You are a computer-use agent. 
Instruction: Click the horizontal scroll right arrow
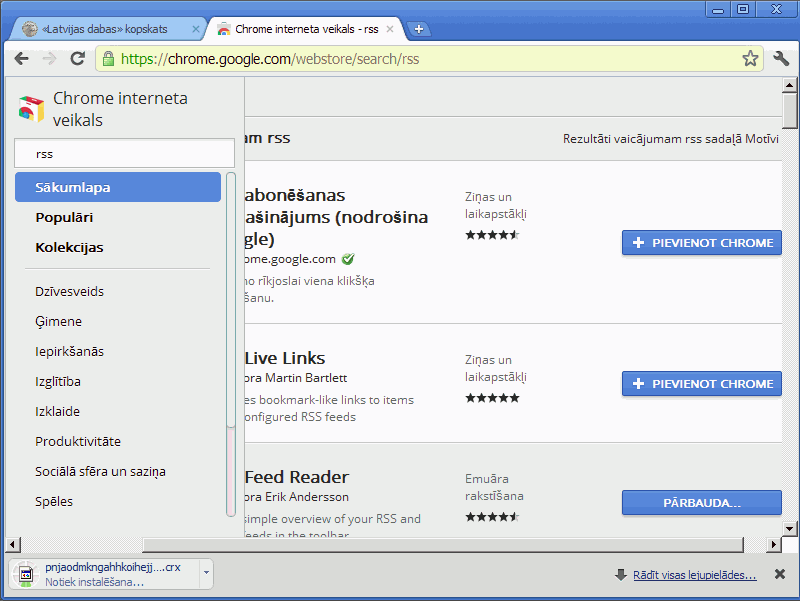click(774, 544)
